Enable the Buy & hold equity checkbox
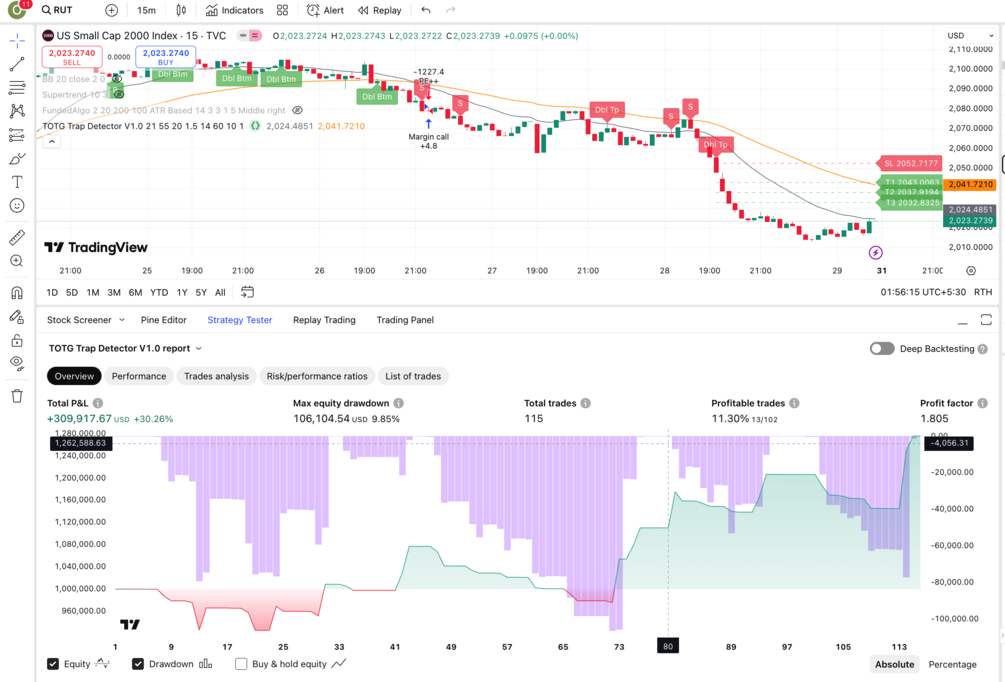The image size is (1005, 682). click(x=241, y=664)
